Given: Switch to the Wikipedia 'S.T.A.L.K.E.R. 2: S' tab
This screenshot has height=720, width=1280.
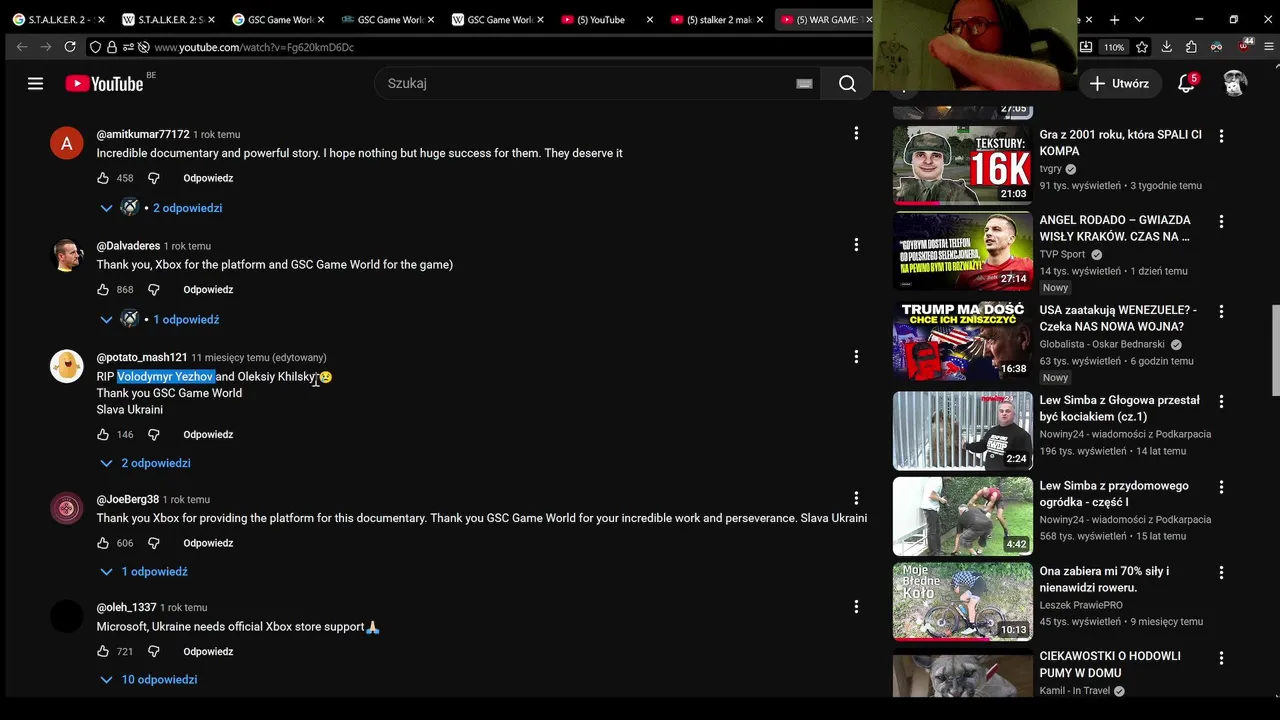Looking at the screenshot, I should (169, 19).
